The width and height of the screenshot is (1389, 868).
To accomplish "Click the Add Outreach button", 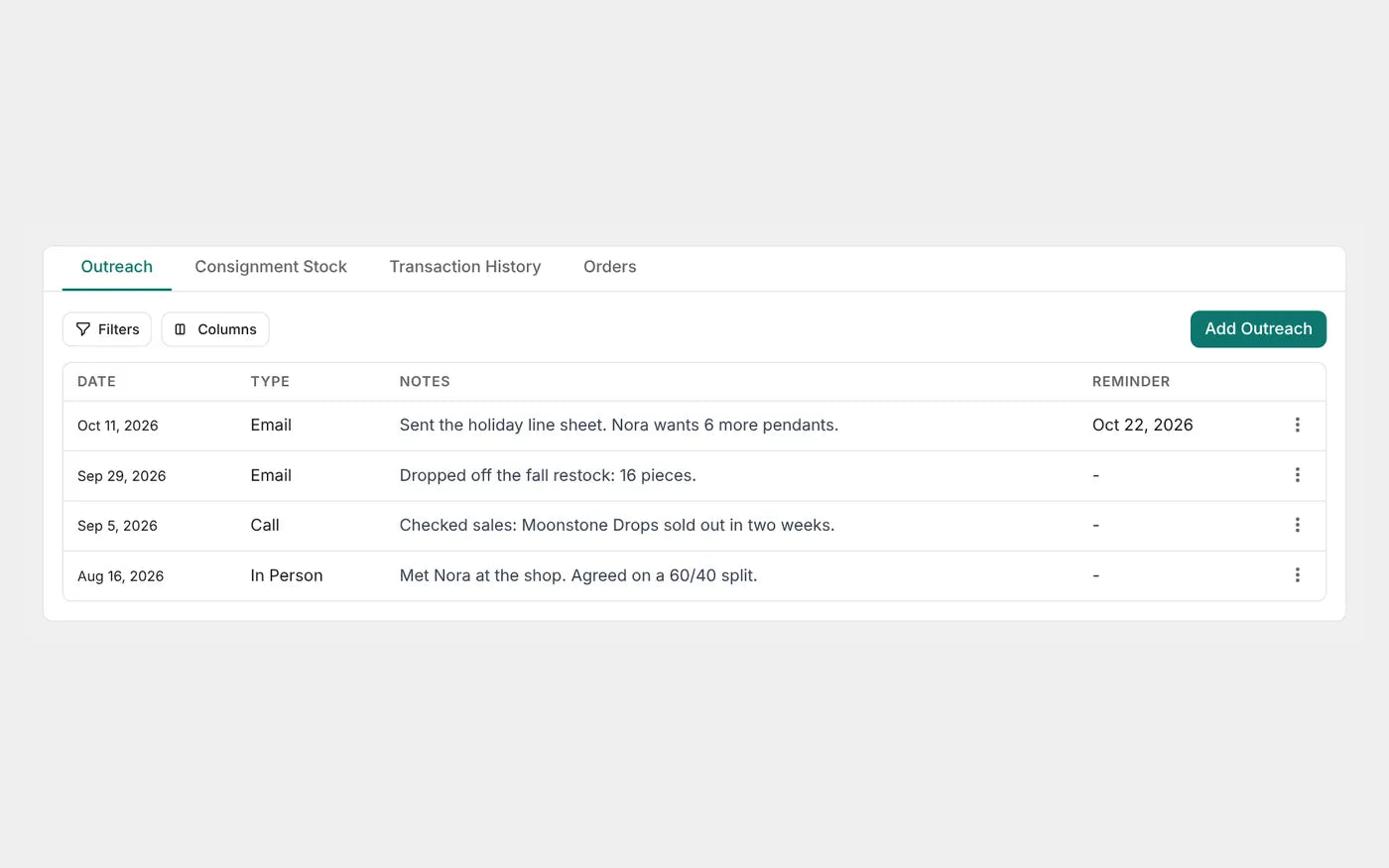I will tap(1258, 329).
